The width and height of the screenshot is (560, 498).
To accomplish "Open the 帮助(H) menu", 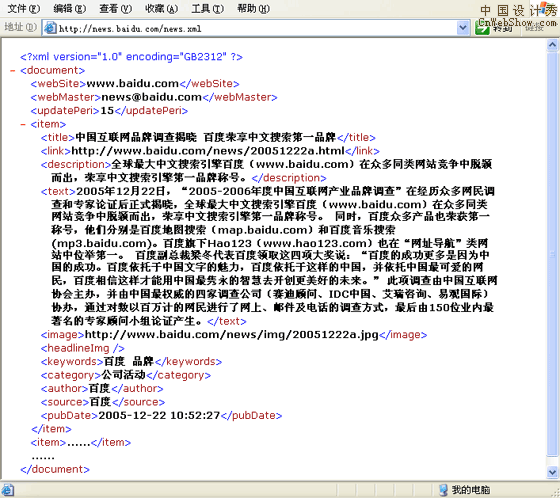I will click(x=253, y=8).
